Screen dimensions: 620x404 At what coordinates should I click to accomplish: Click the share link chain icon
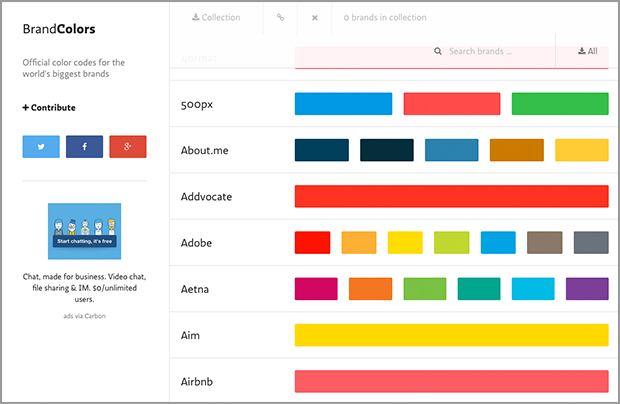pos(280,17)
